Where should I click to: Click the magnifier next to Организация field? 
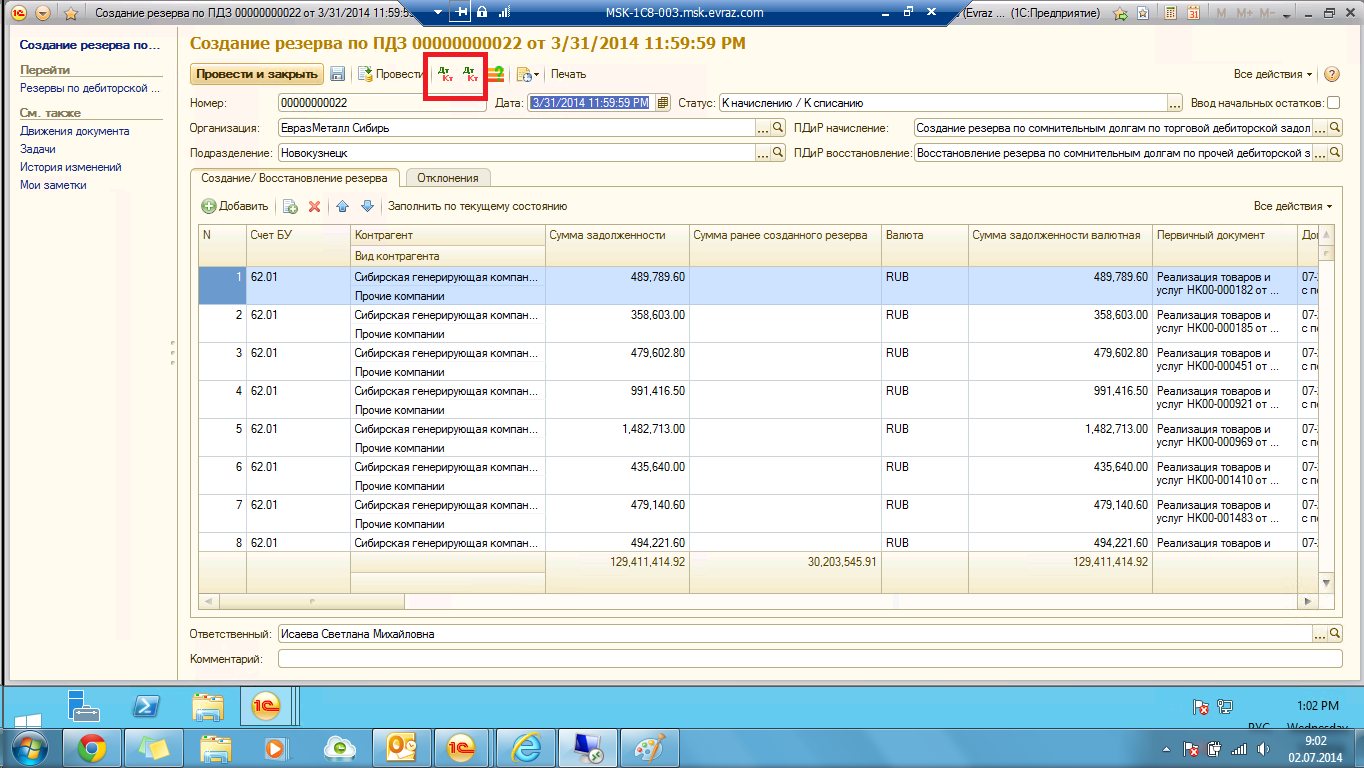(778, 128)
